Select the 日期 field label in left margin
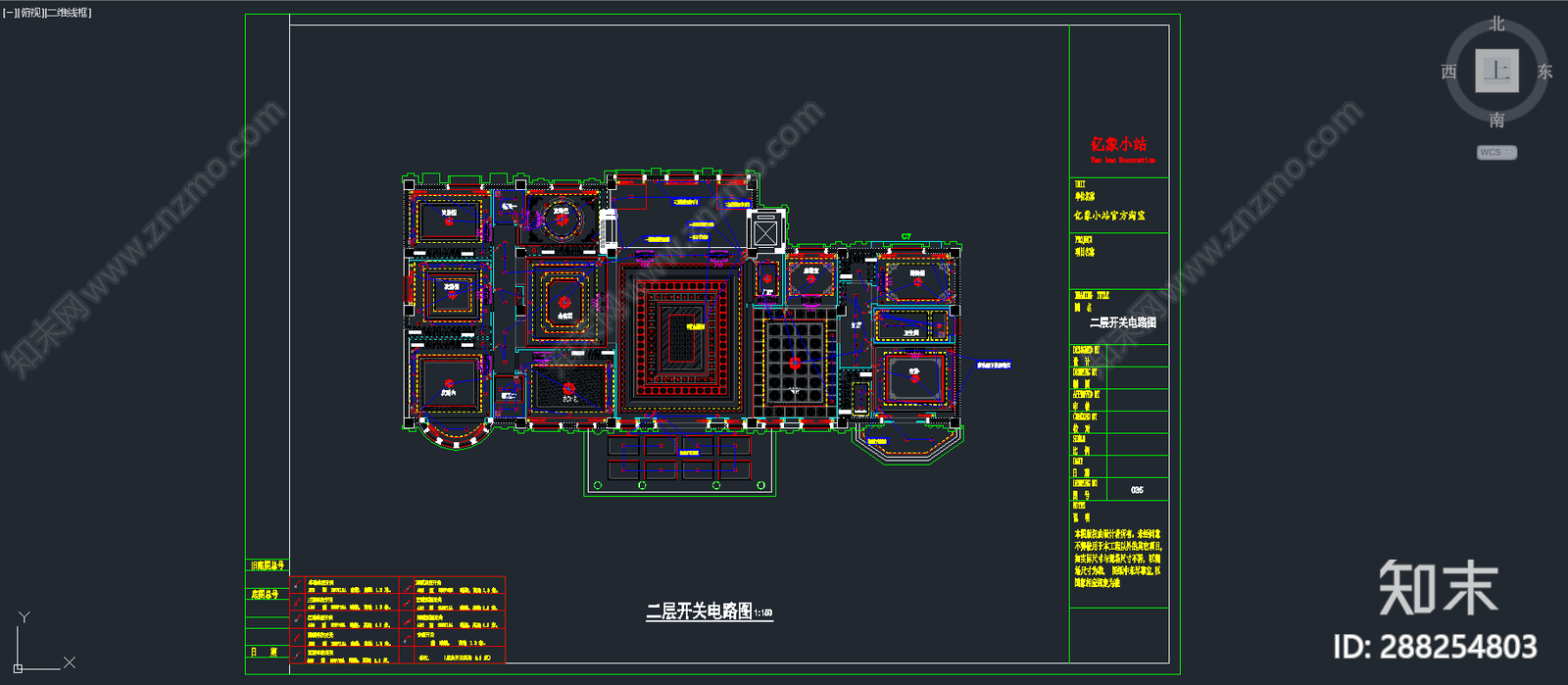The height and width of the screenshot is (685, 1568). [265, 652]
